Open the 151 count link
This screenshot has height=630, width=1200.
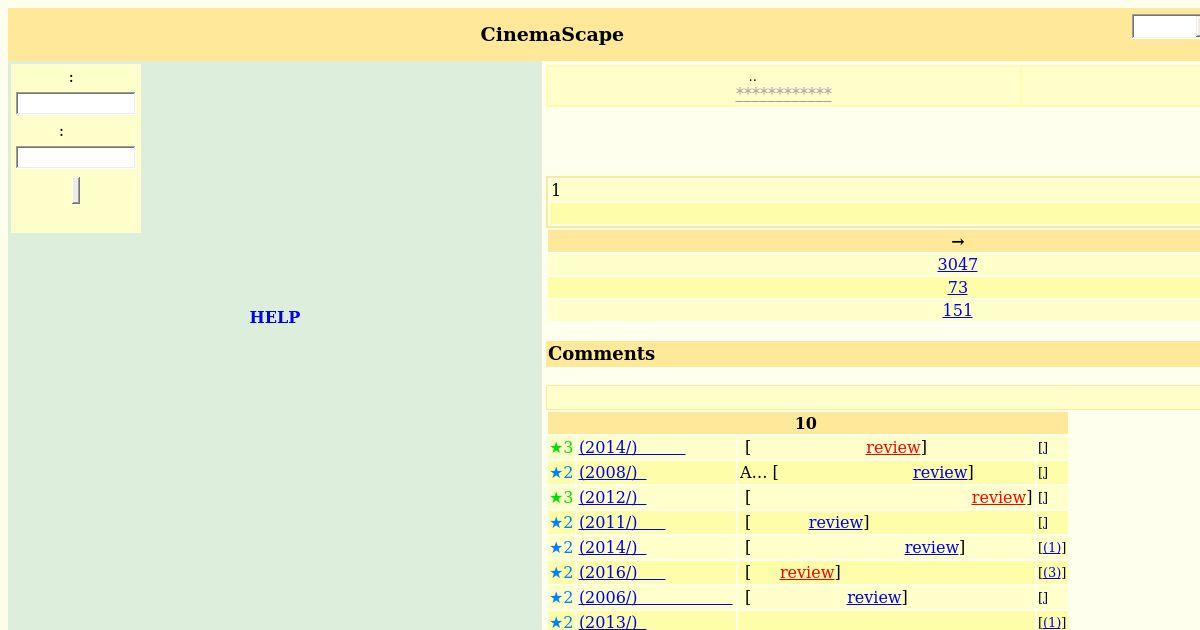point(957,310)
